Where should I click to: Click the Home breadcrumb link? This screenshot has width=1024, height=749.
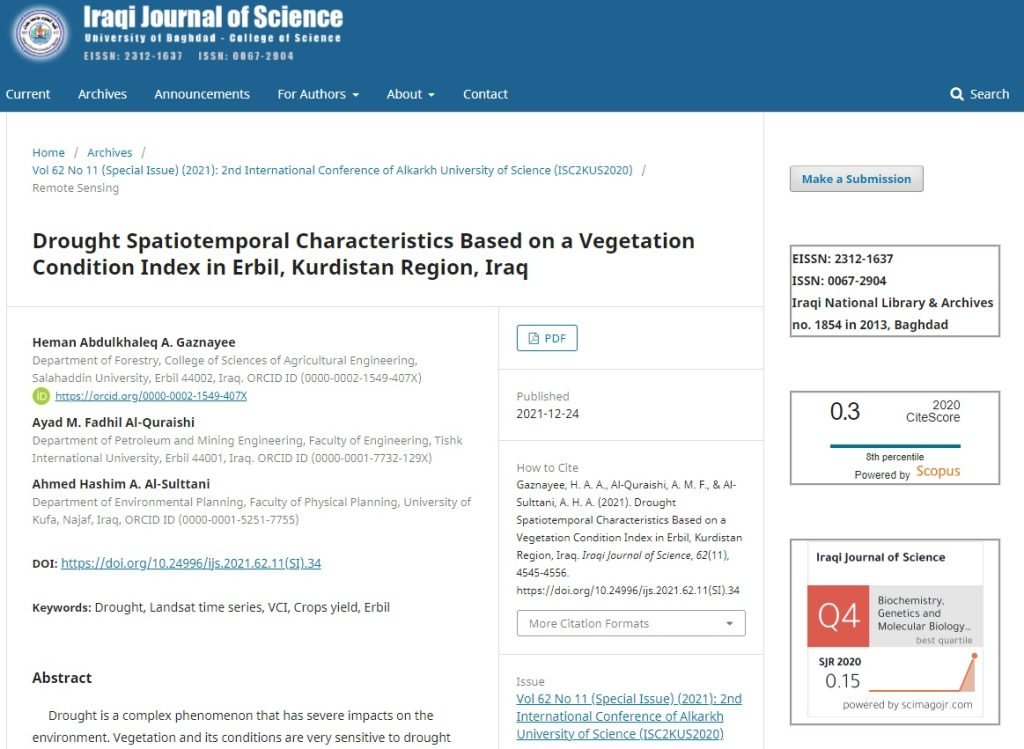[x=48, y=153]
